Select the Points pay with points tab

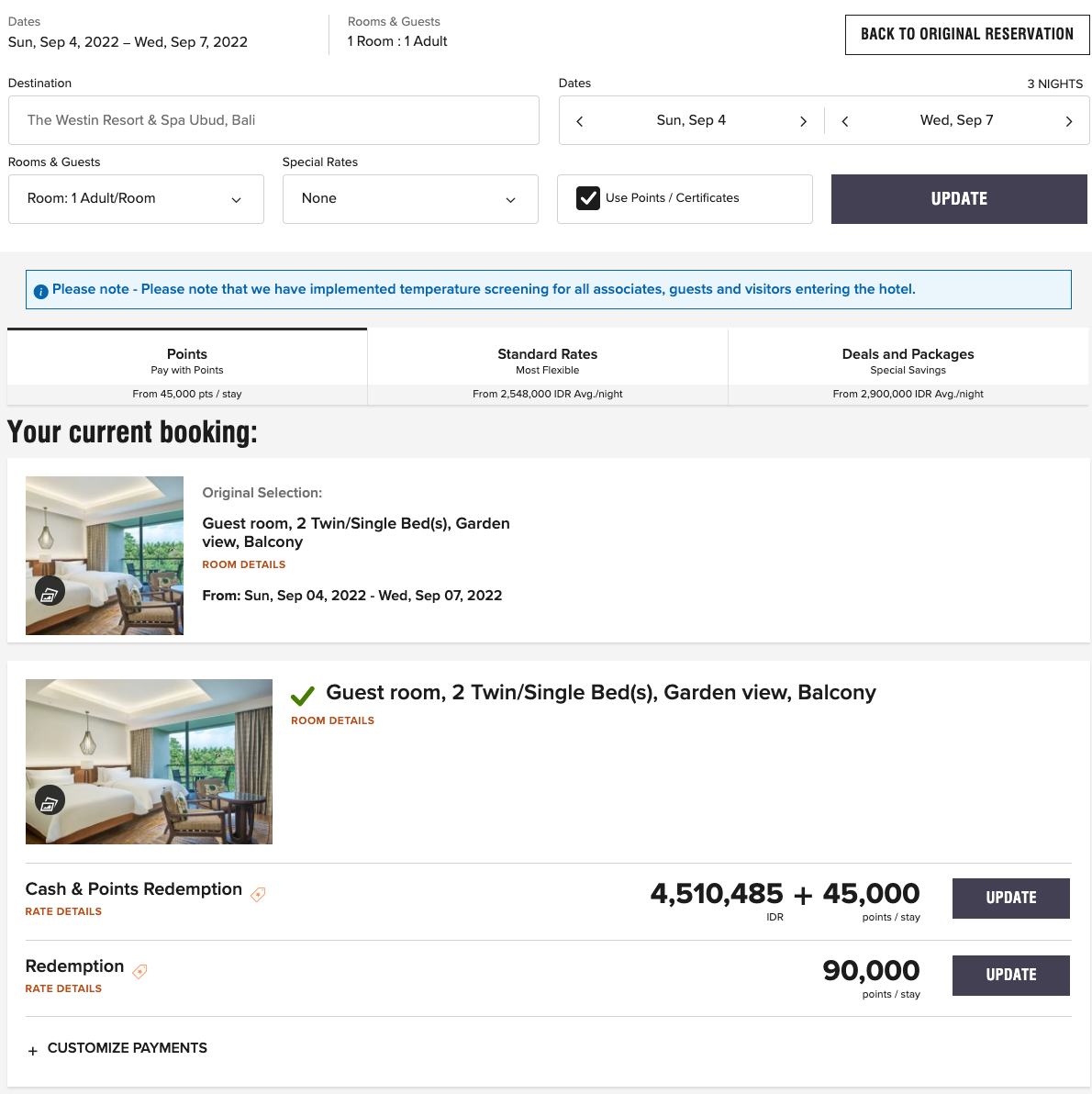[x=187, y=367]
